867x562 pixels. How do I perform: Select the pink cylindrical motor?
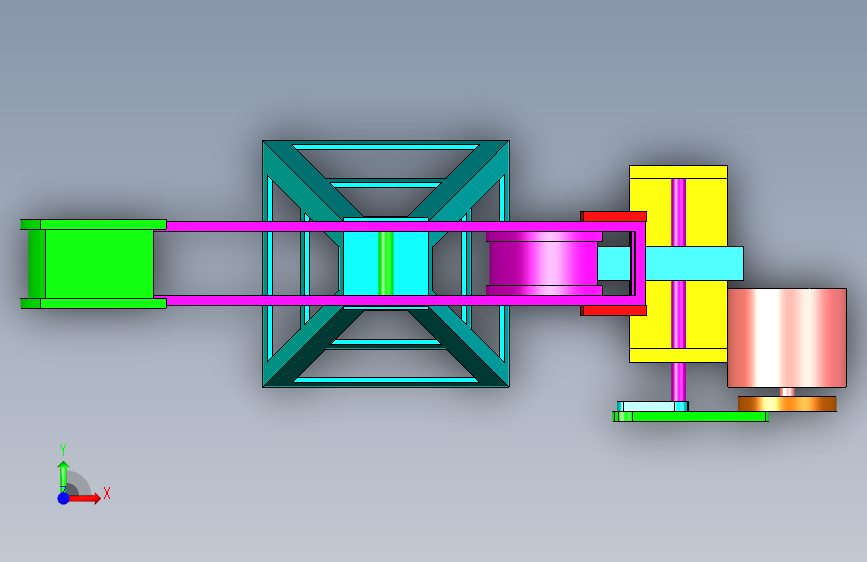(787, 337)
